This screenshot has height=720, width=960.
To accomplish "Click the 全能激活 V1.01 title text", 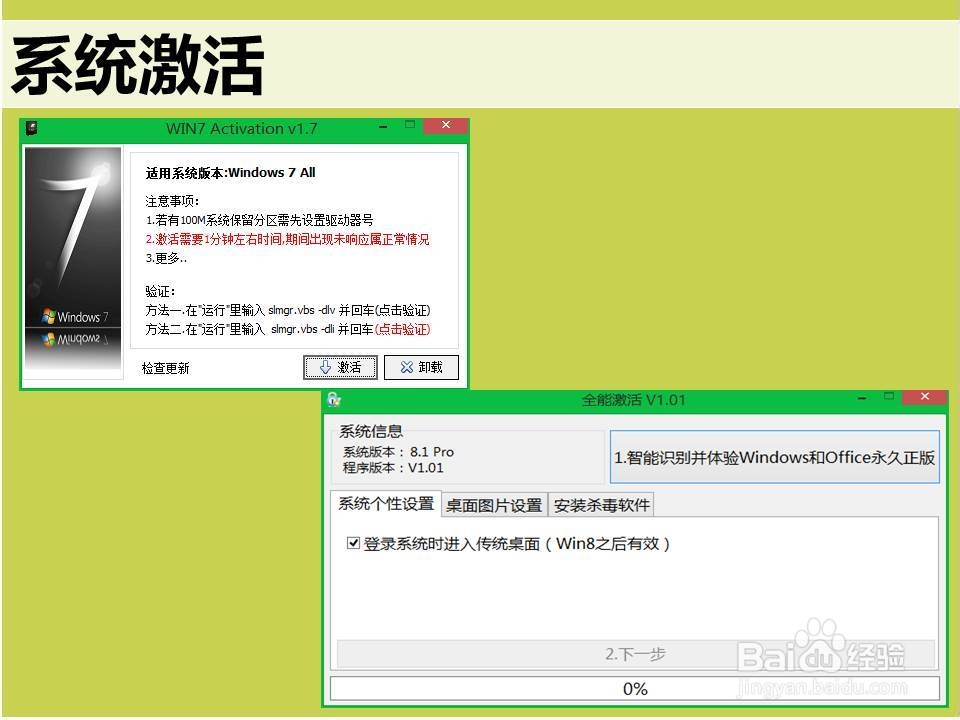I will 634,400.
